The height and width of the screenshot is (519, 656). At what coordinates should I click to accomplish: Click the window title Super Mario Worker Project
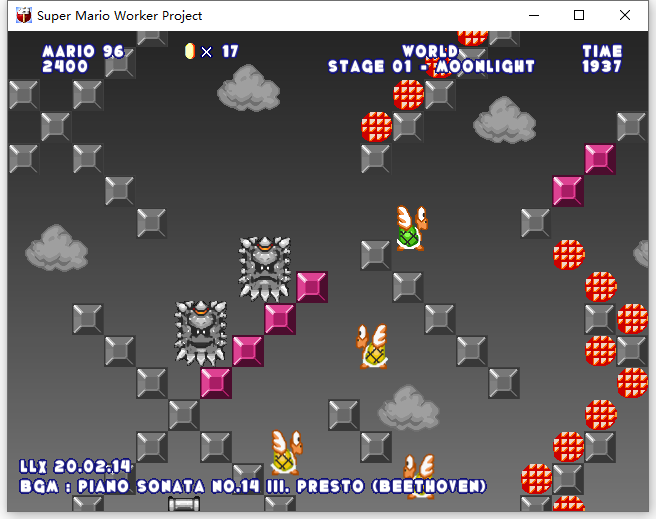point(119,15)
